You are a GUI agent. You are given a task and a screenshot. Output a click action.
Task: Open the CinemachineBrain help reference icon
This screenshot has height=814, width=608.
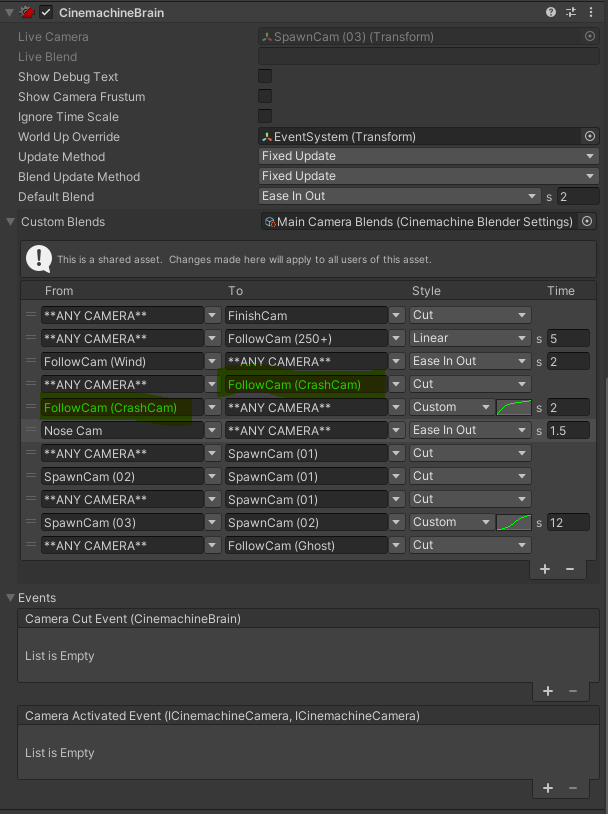coord(551,13)
